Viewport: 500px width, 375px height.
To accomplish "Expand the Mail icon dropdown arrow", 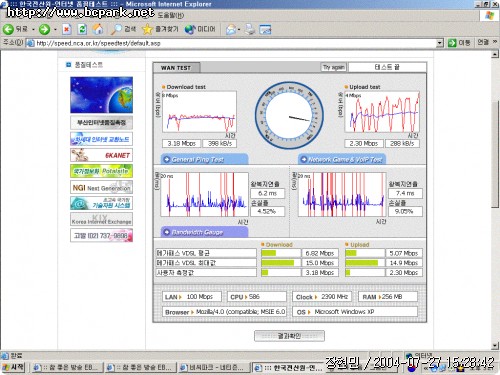I will coord(239,30).
